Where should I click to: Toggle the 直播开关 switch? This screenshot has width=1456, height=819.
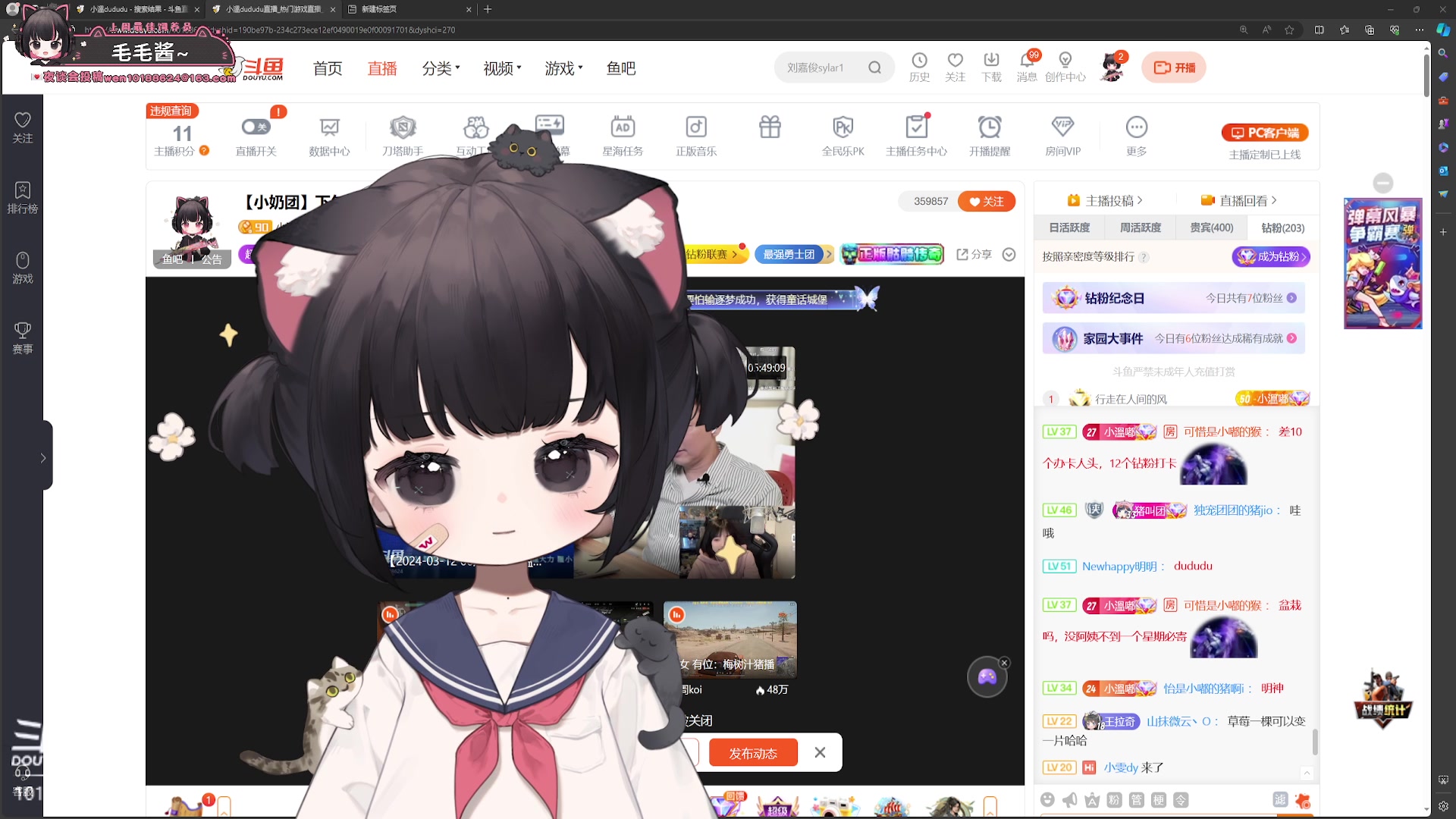256,127
